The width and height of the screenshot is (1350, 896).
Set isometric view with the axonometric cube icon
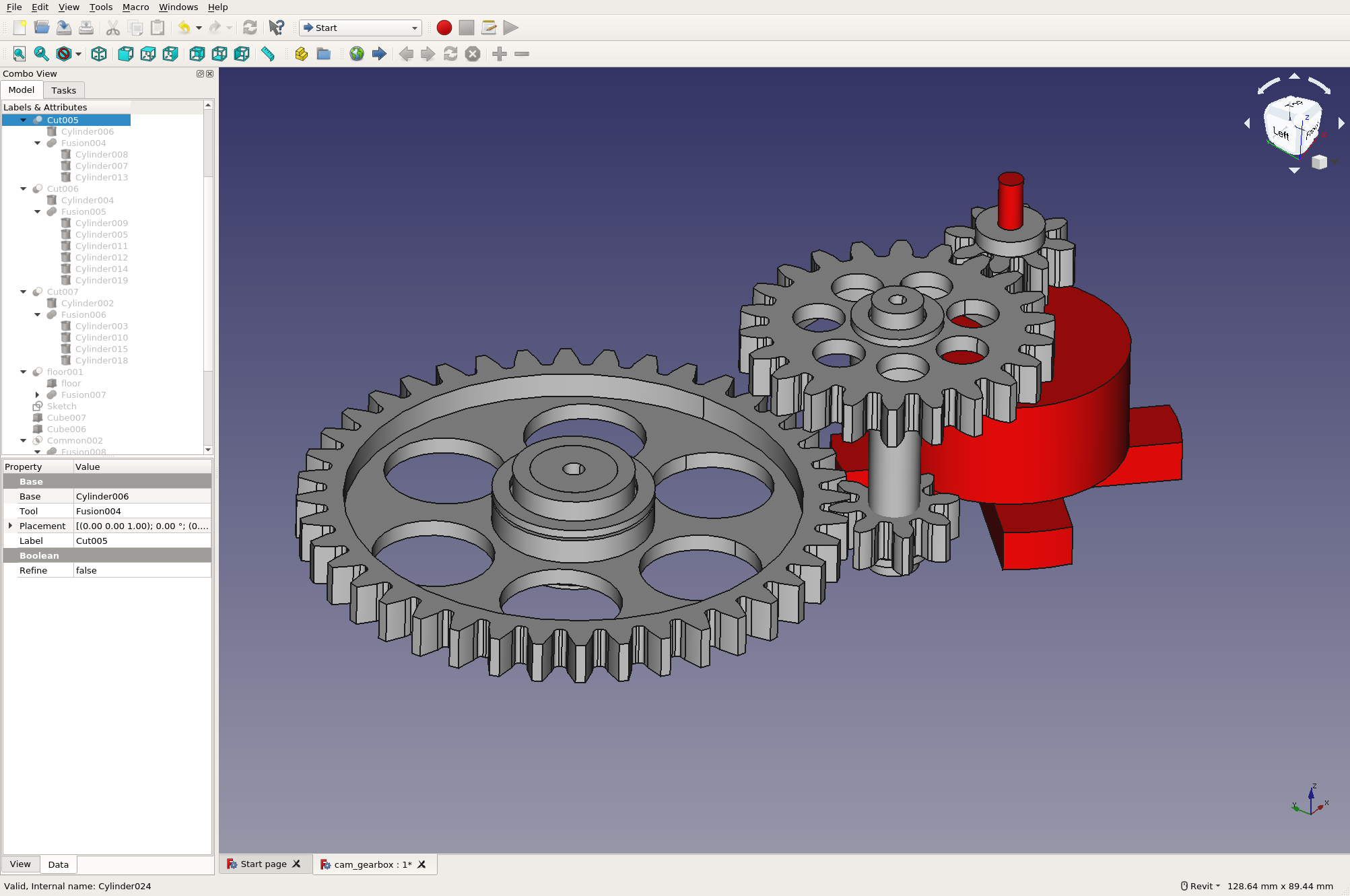point(99,54)
